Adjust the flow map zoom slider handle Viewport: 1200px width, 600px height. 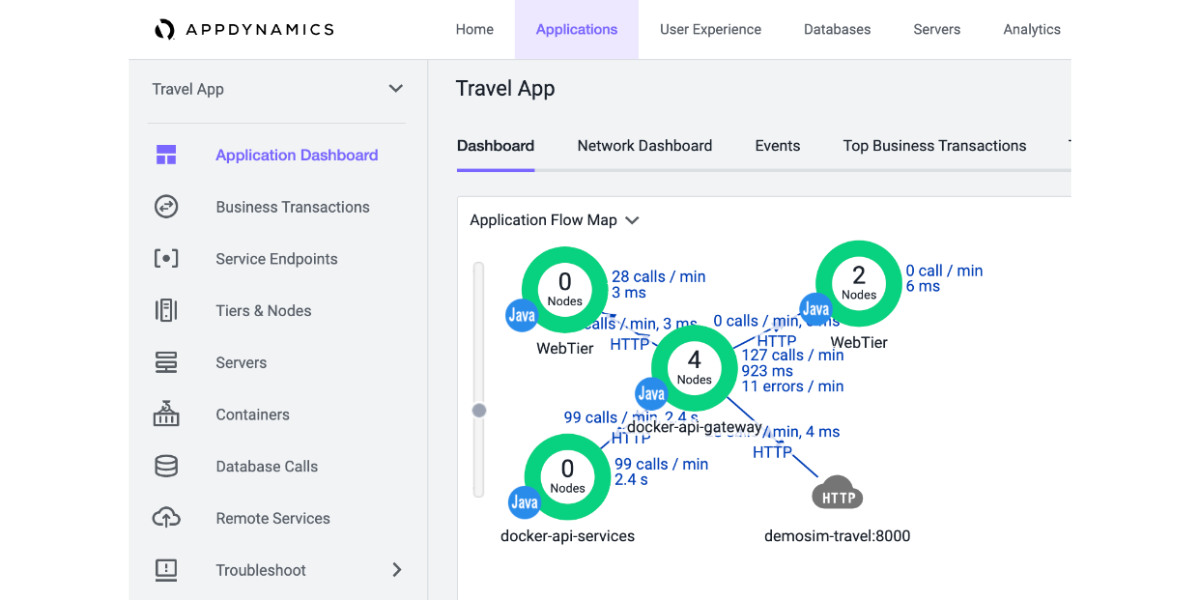[479, 411]
